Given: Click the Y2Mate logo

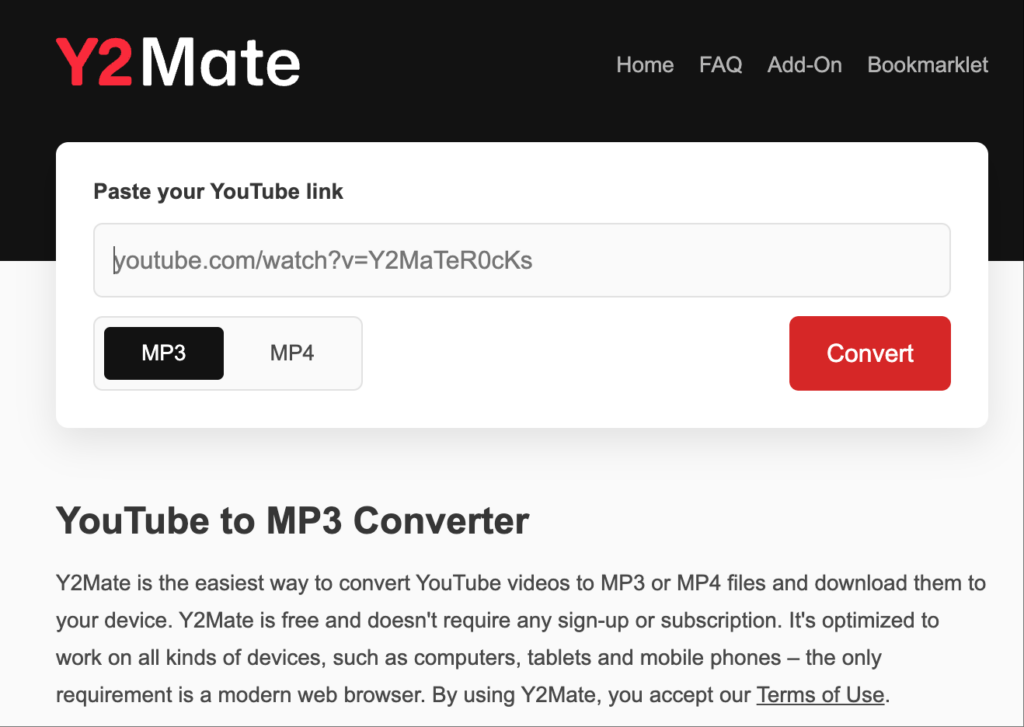Looking at the screenshot, I should (x=178, y=61).
